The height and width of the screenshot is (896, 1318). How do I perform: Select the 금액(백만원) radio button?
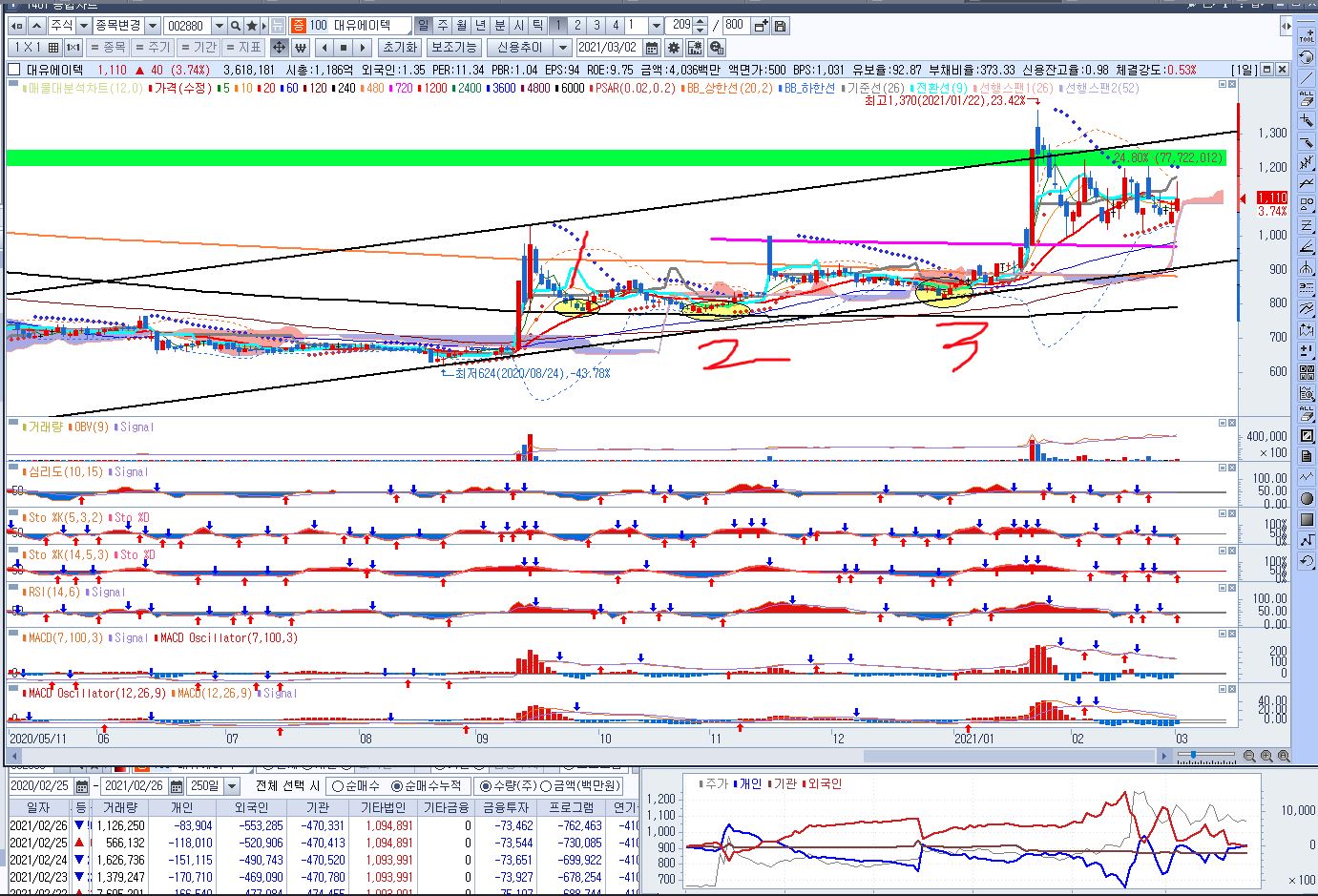(546, 786)
